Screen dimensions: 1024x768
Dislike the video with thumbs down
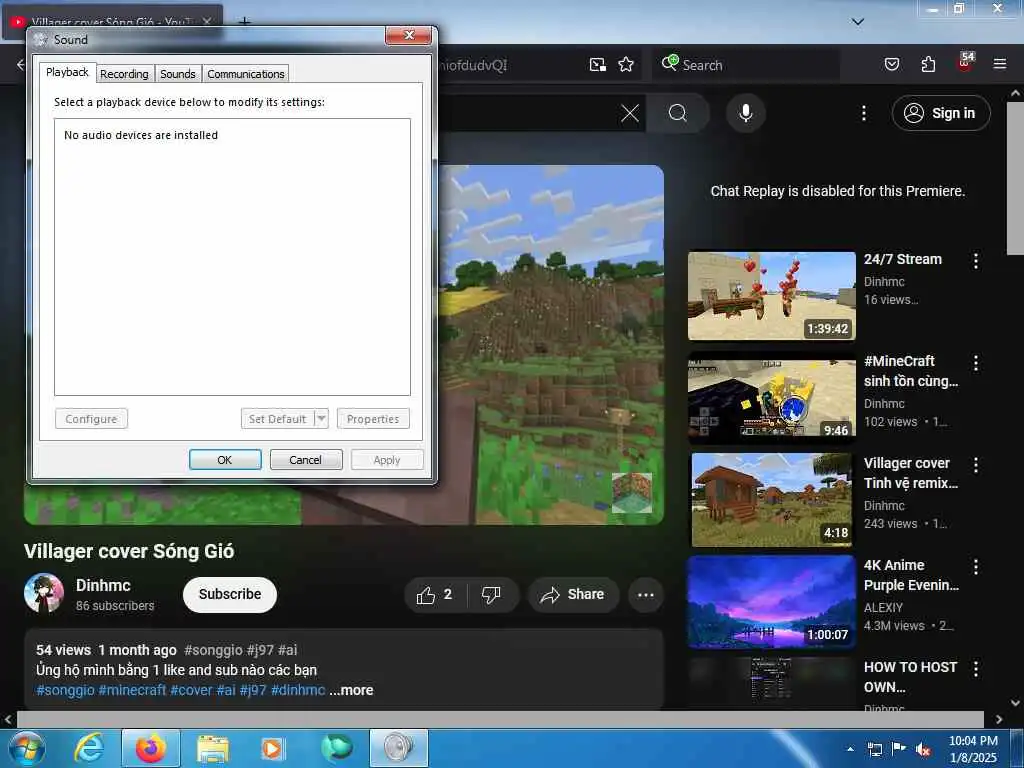pos(491,594)
